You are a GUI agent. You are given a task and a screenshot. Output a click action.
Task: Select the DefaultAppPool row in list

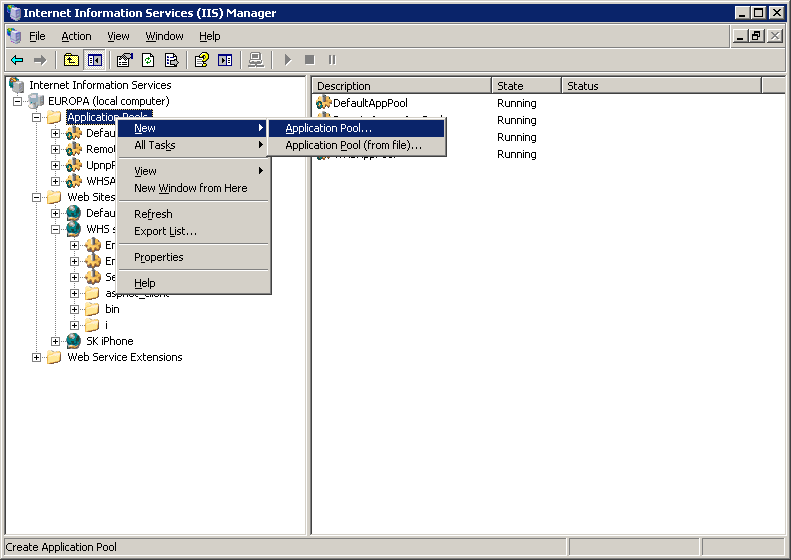tap(370, 103)
